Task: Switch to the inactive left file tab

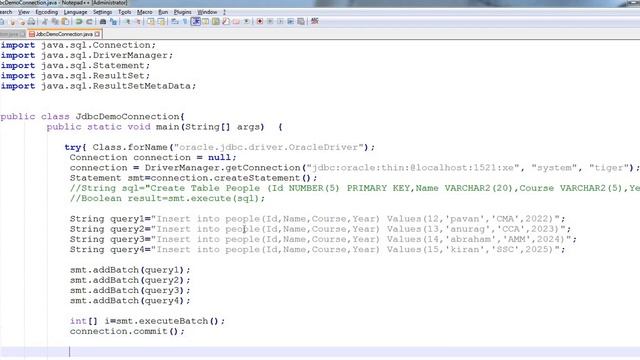Action: tap(12, 34)
